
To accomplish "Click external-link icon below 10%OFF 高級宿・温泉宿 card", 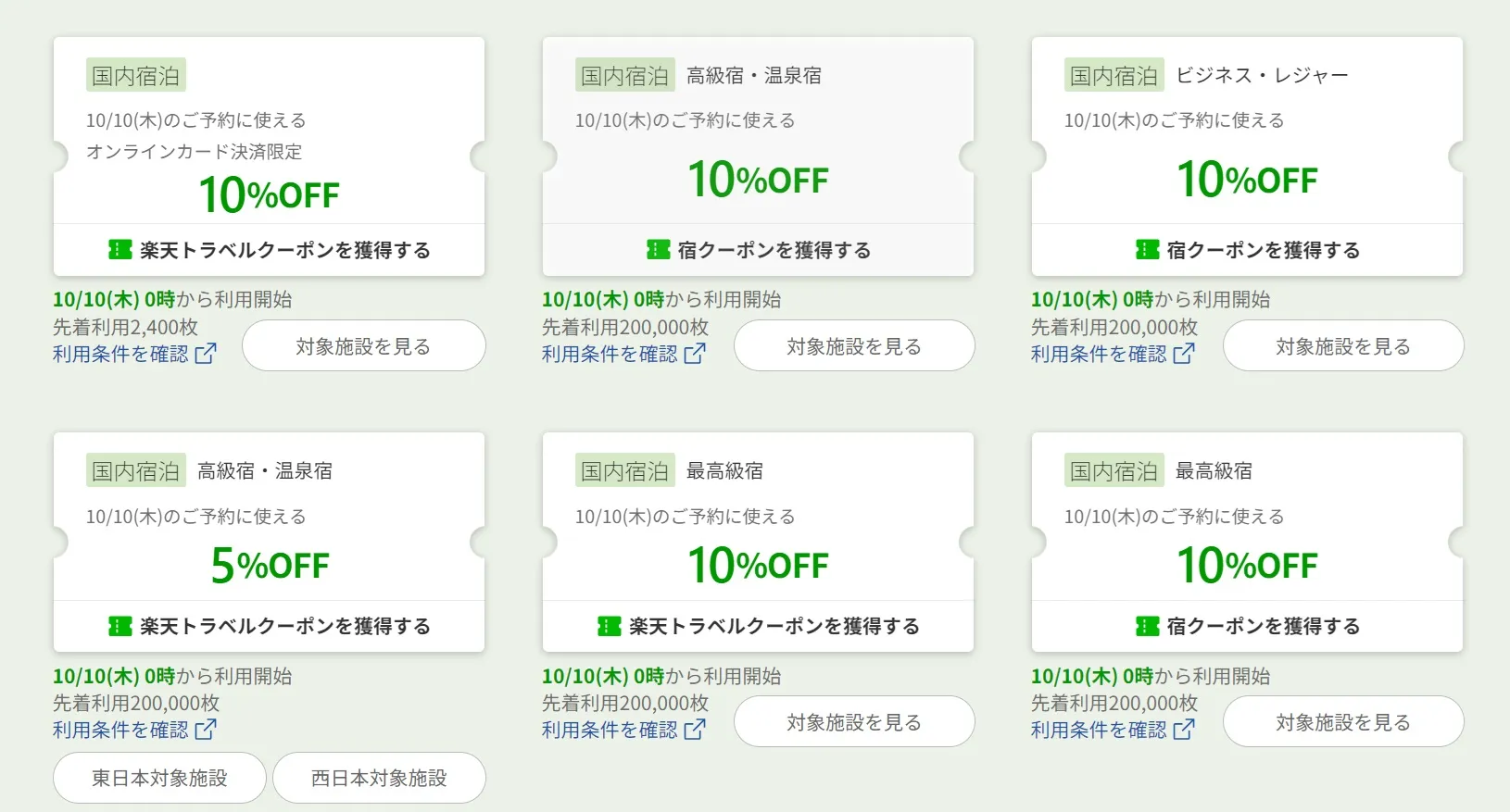I will 695,354.
